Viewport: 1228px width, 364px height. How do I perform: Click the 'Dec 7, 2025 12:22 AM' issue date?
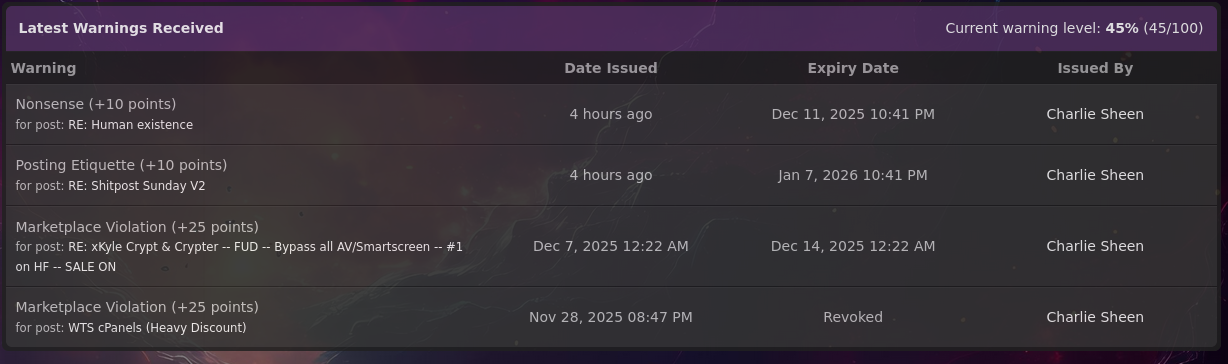611,246
